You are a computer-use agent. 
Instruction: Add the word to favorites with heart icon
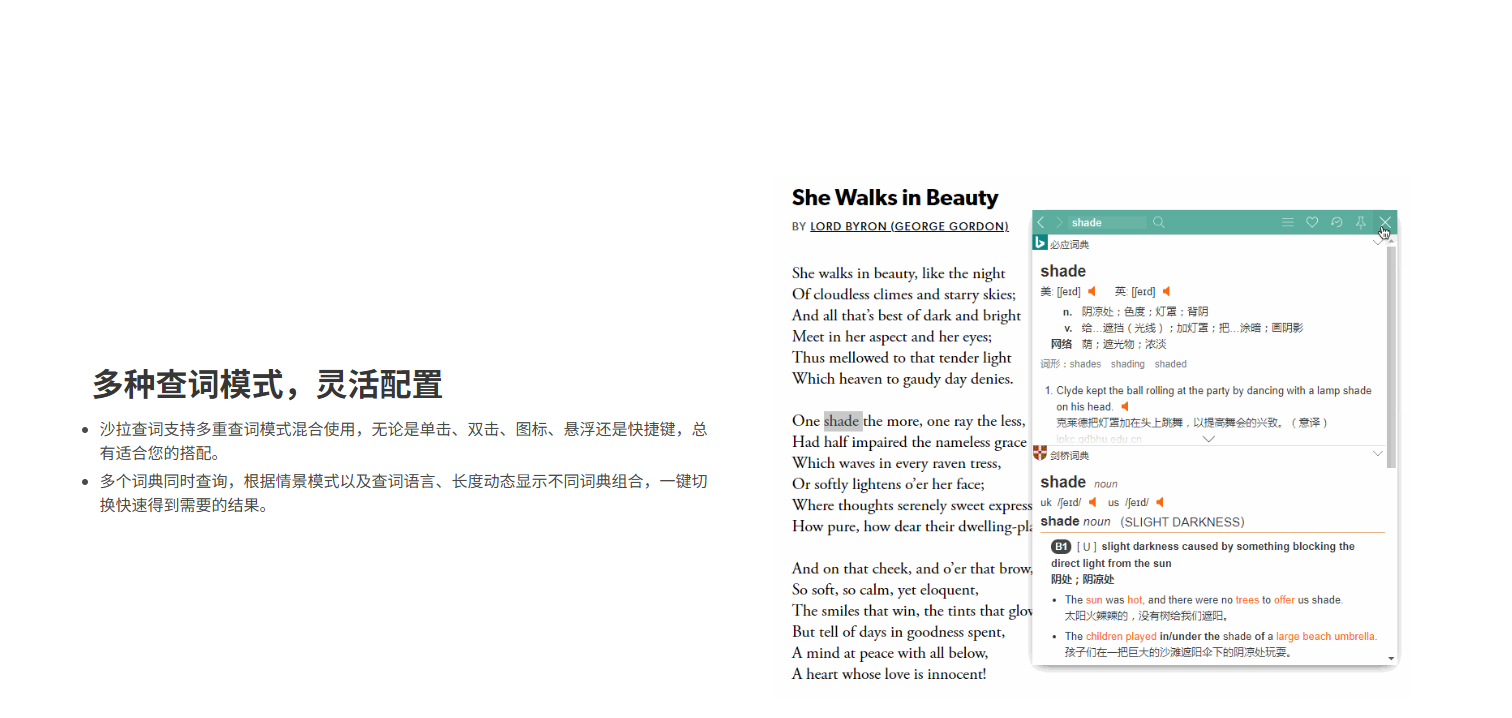pyautogui.click(x=1312, y=222)
